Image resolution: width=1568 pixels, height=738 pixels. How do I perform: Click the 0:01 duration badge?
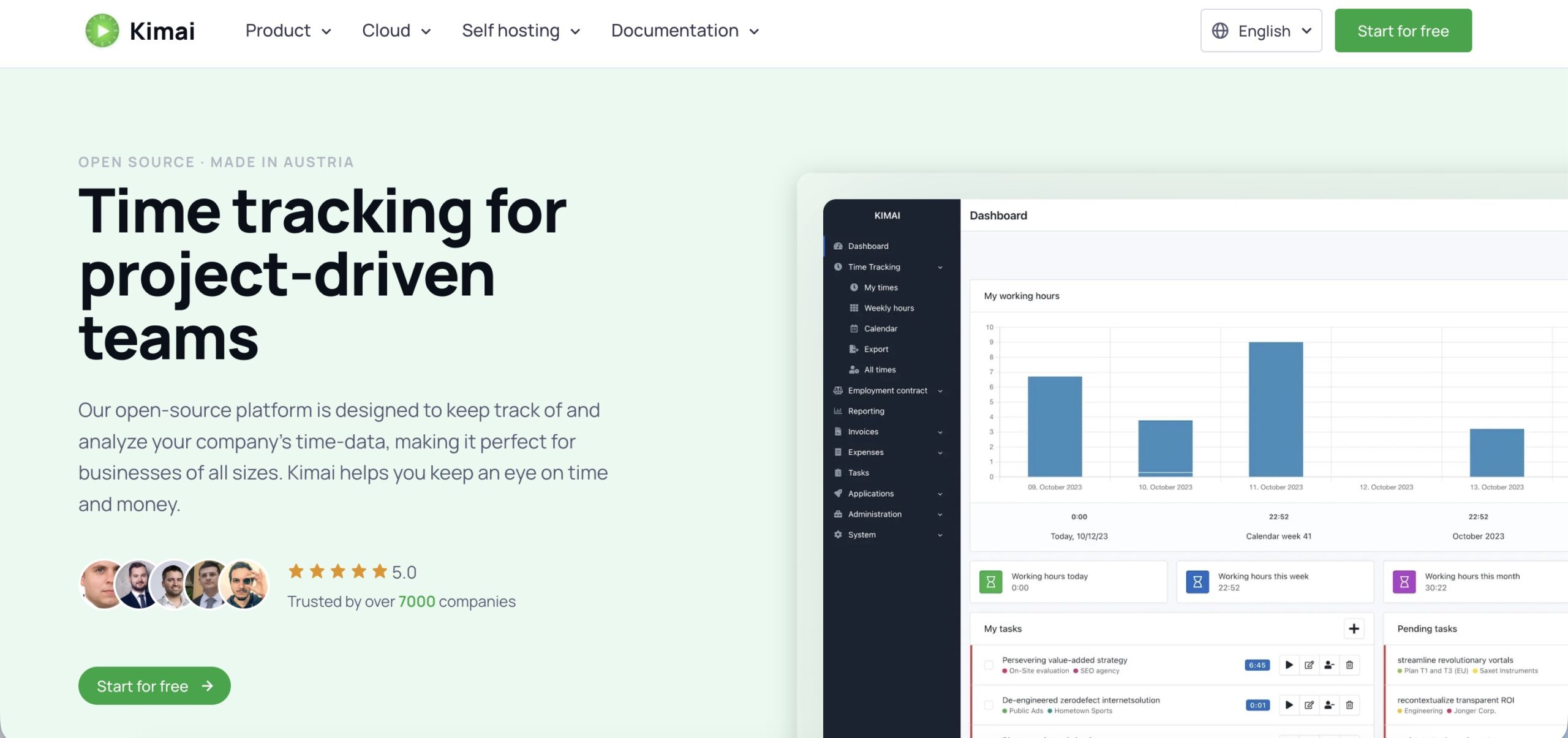pos(1258,706)
